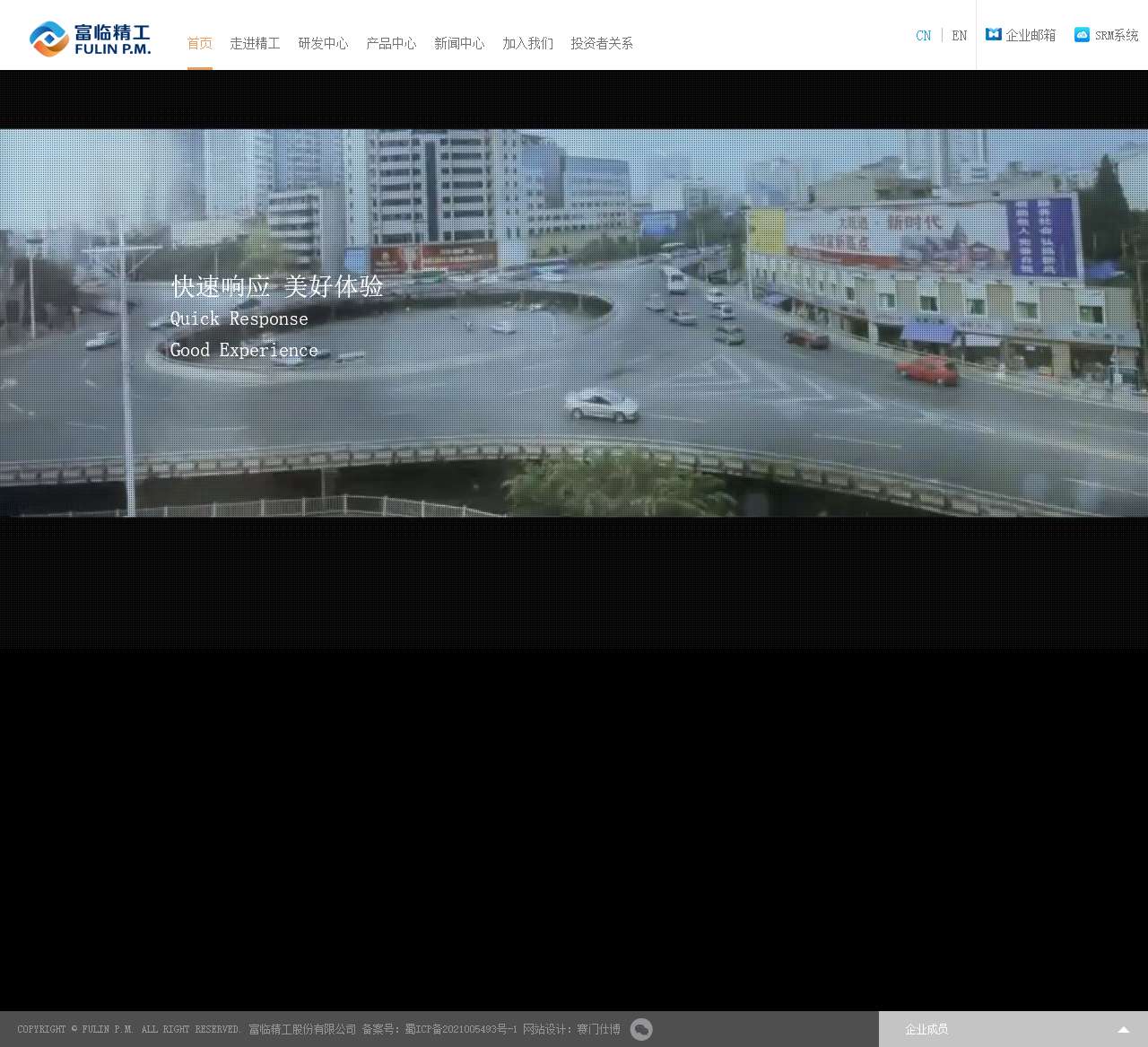This screenshot has height=1047, width=1148.
Task: Open the 首页 home menu item
Action: click(x=200, y=43)
